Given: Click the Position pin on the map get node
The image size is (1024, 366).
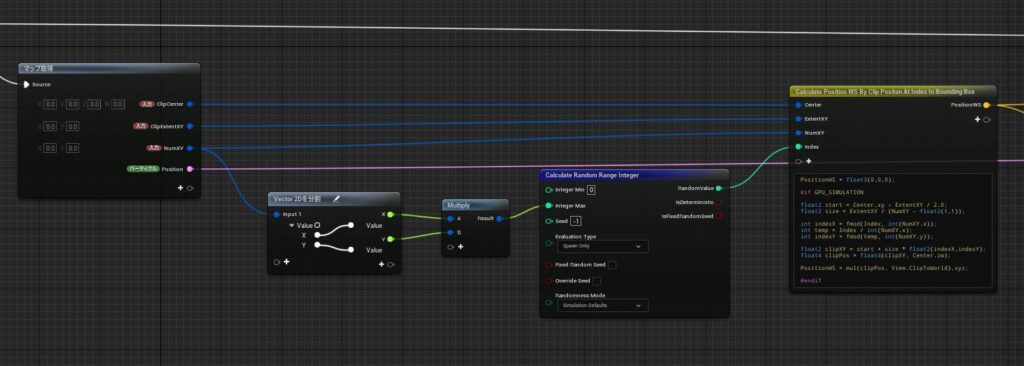Looking at the screenshot, I should [190, 169].
